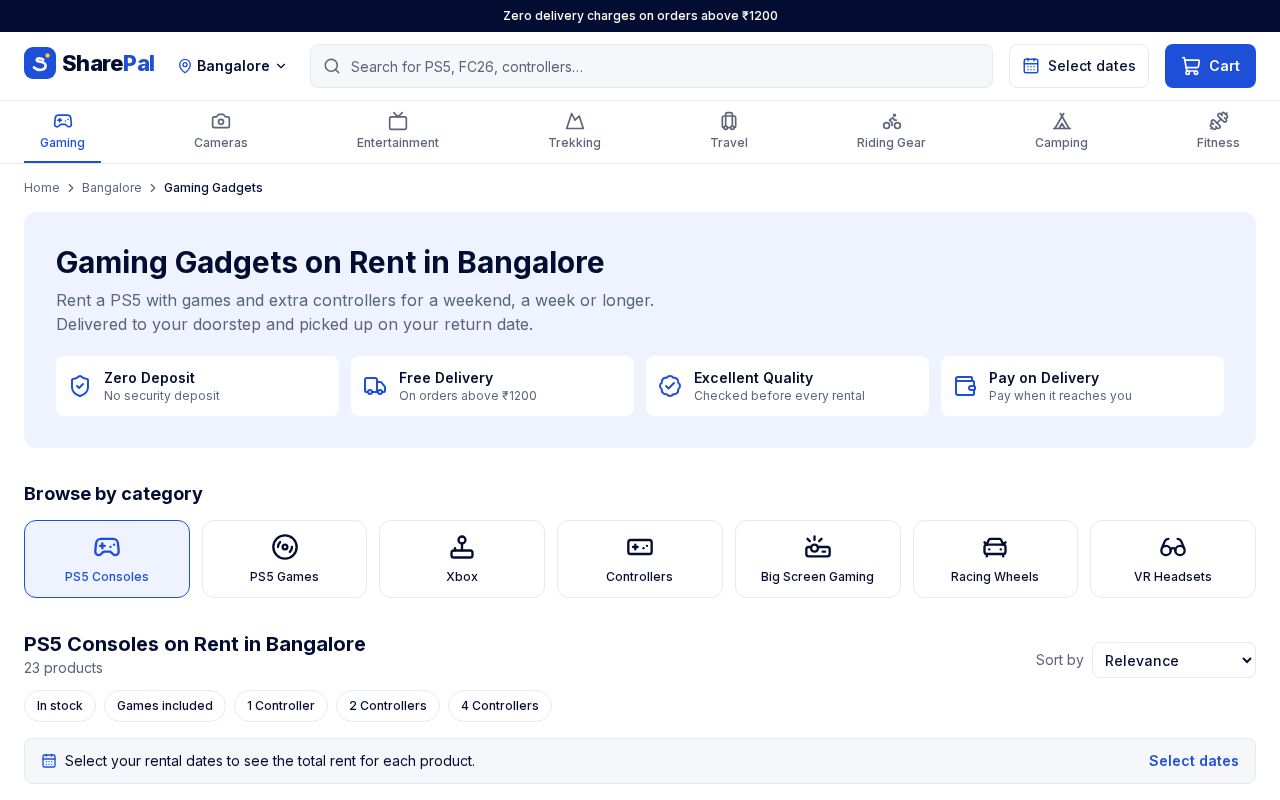Click the Riding Gear bike icon

tap(892, 121)
